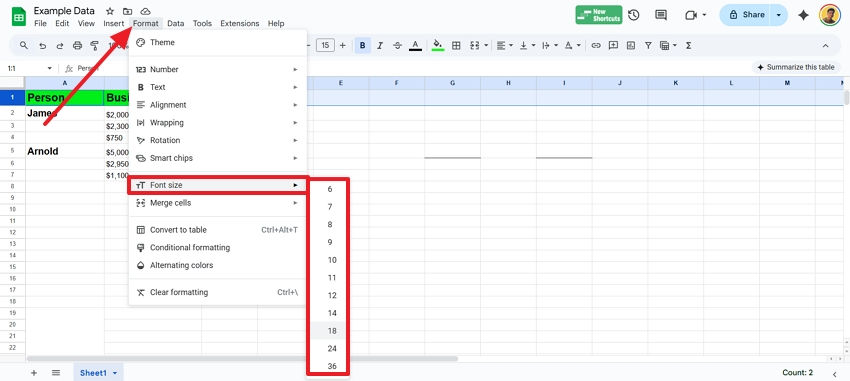Viewport: 850px width, 381px height.
Task: Expand merge type dropdown arrow in toolbar
Action: pyautogui.click(x=486, y=46)
